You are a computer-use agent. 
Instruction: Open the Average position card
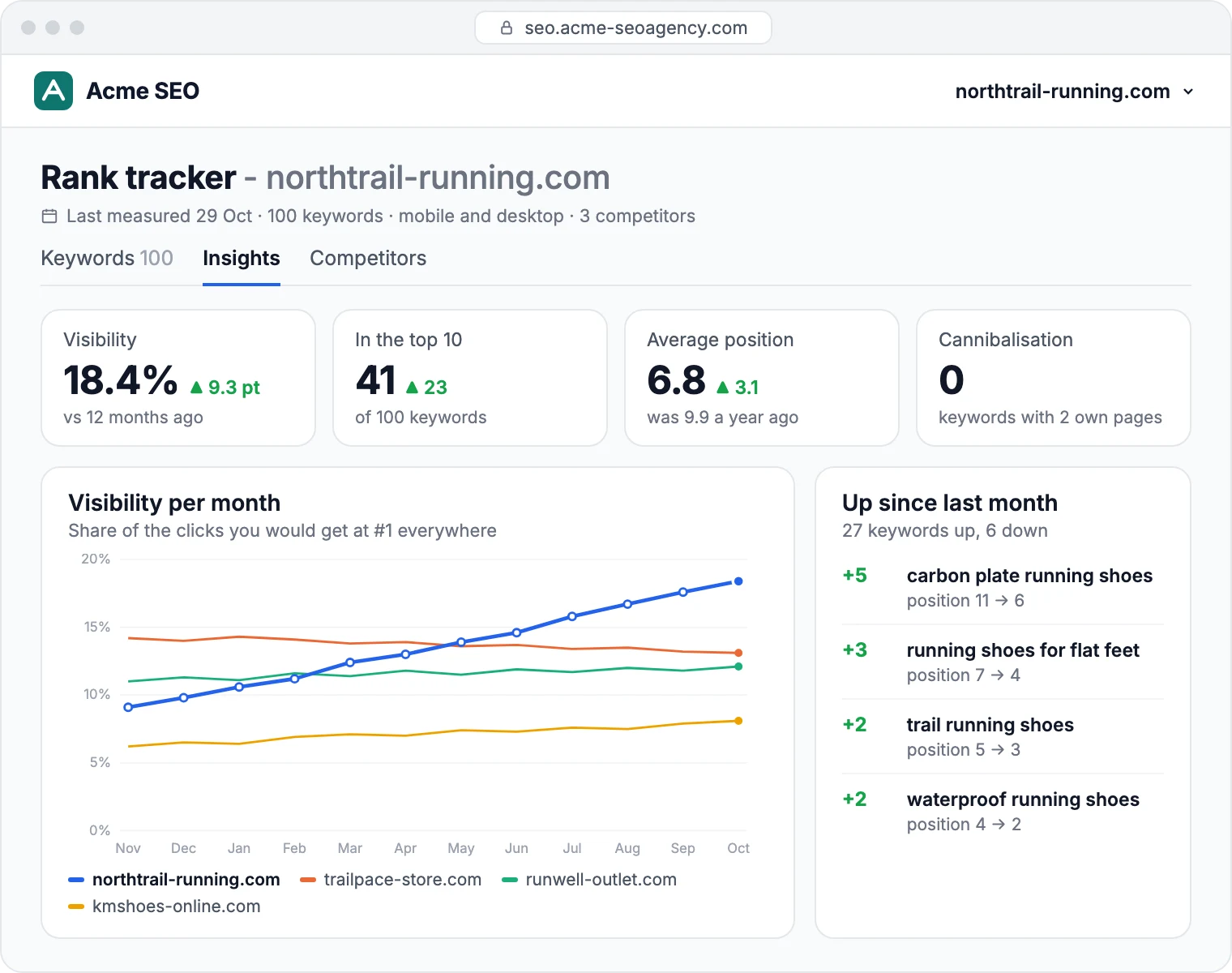pos(762,378)
